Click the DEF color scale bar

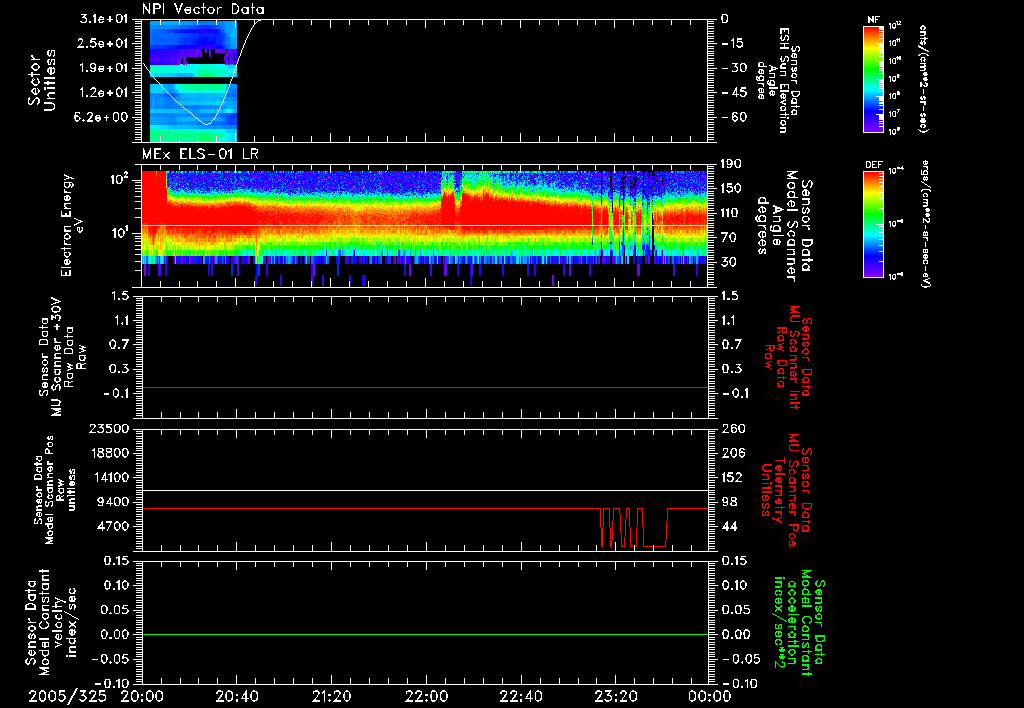[873, 224]
